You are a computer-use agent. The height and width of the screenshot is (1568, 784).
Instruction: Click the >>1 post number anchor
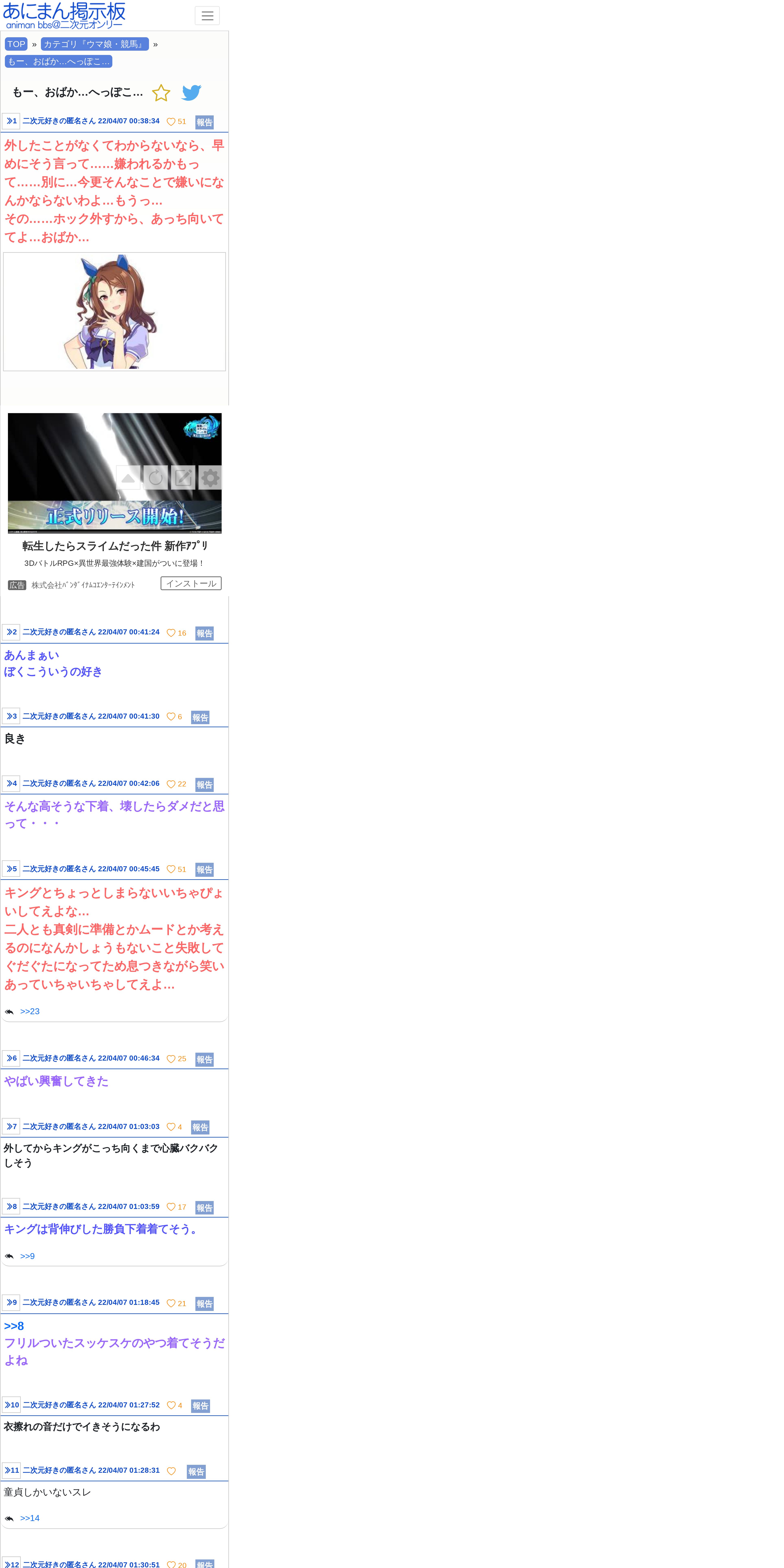point(11,121)
